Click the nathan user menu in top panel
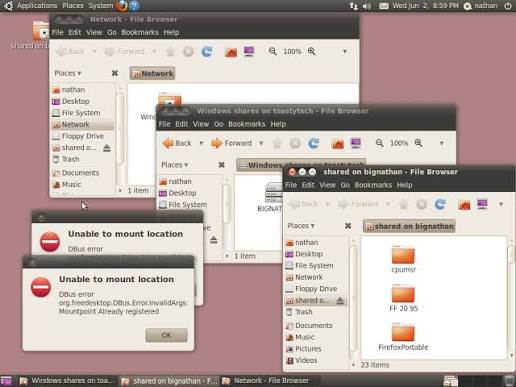Viewport: 516px width, 387px height. coord(481,6)
